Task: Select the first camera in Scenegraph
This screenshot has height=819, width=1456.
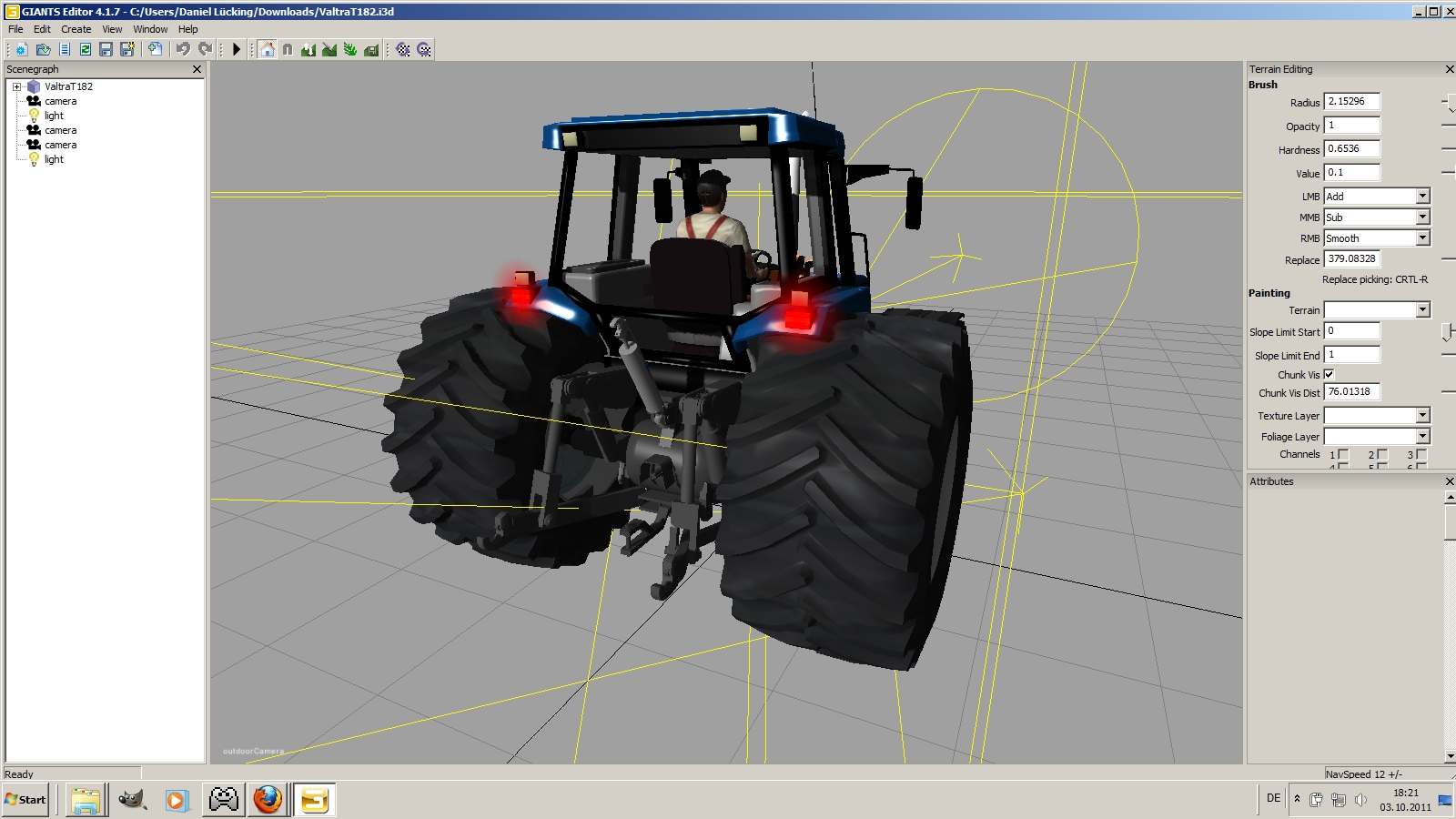Action: pyautogui.click(x=60, y=101)
